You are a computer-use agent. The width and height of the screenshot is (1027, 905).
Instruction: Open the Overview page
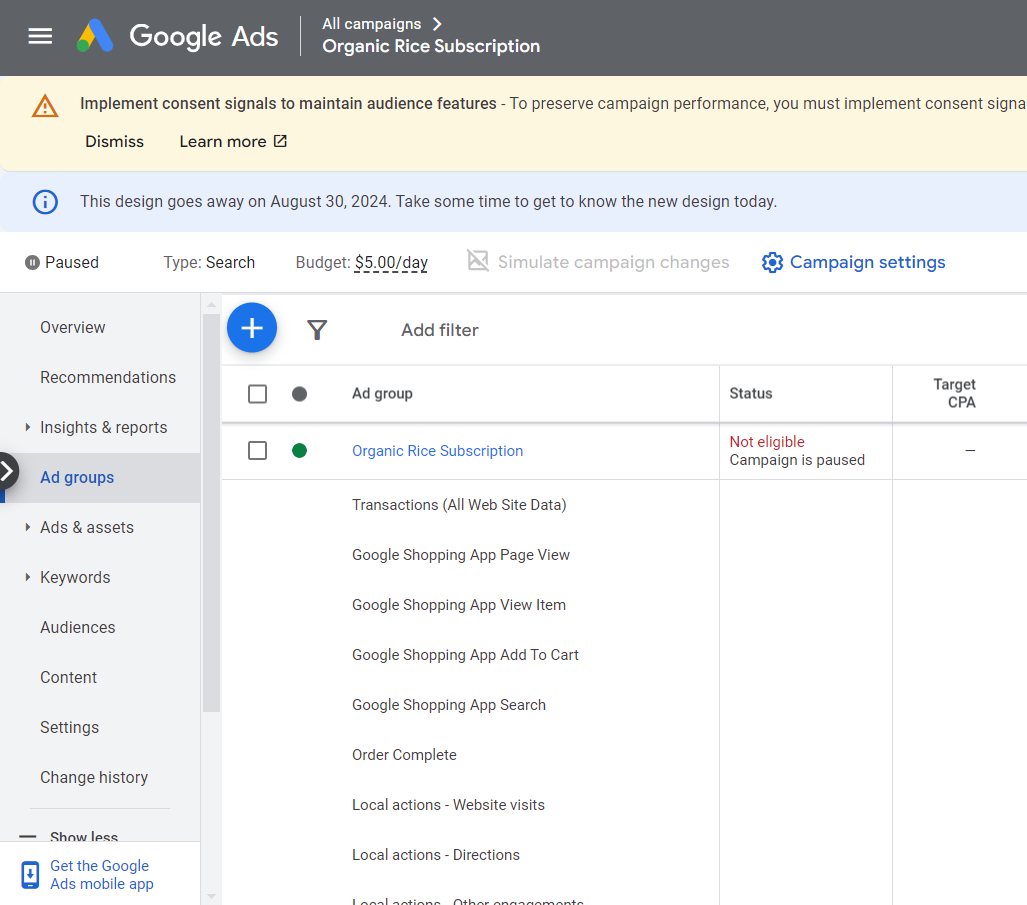[73, 327]
